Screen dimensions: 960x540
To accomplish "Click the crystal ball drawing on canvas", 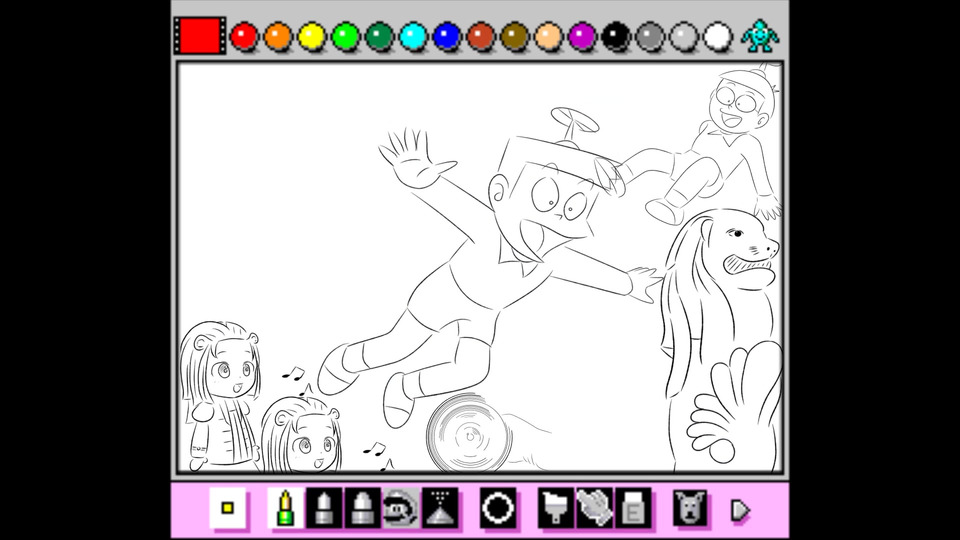I will (469, 433).
